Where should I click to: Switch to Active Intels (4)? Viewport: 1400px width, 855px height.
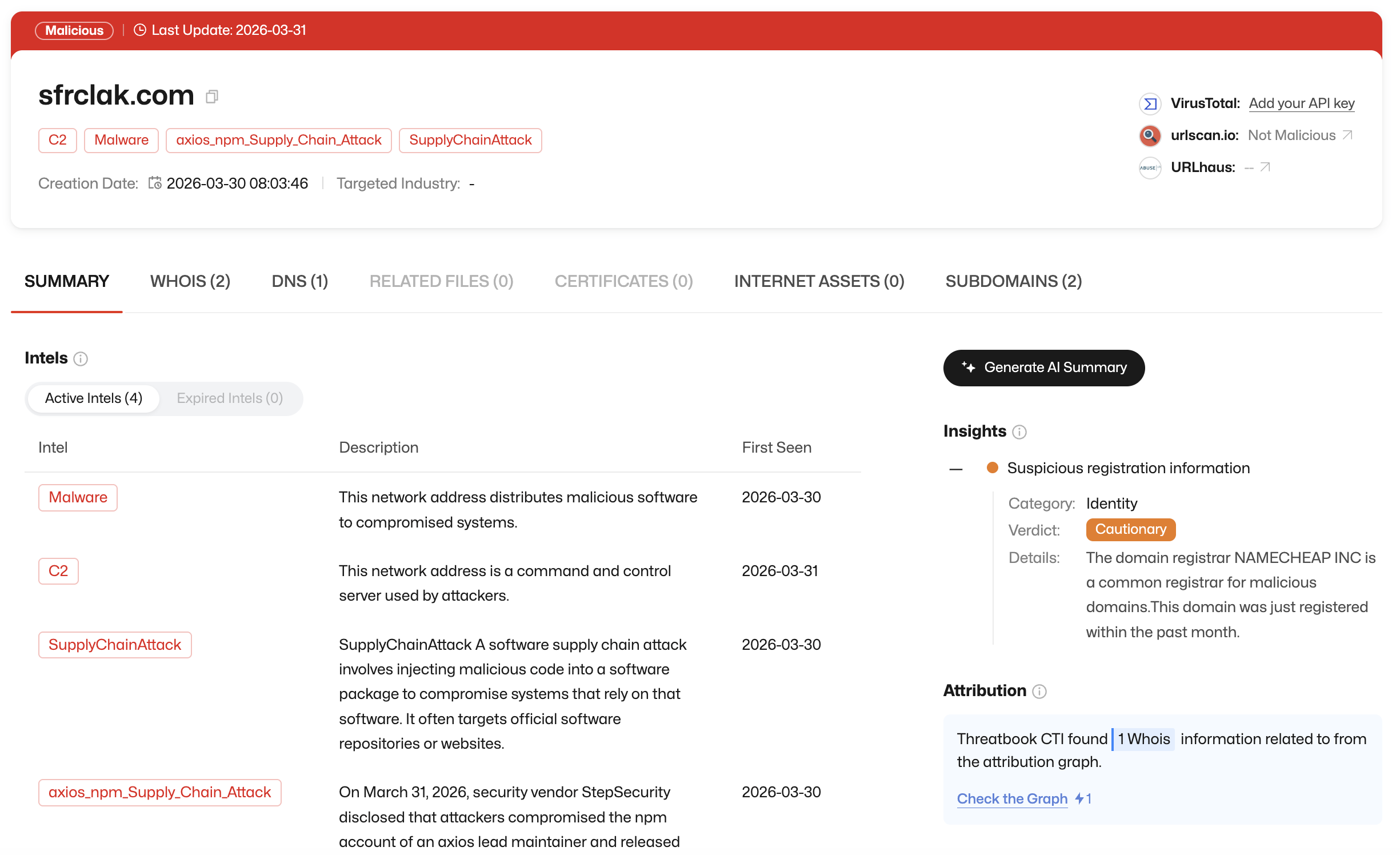click(94, 398)
